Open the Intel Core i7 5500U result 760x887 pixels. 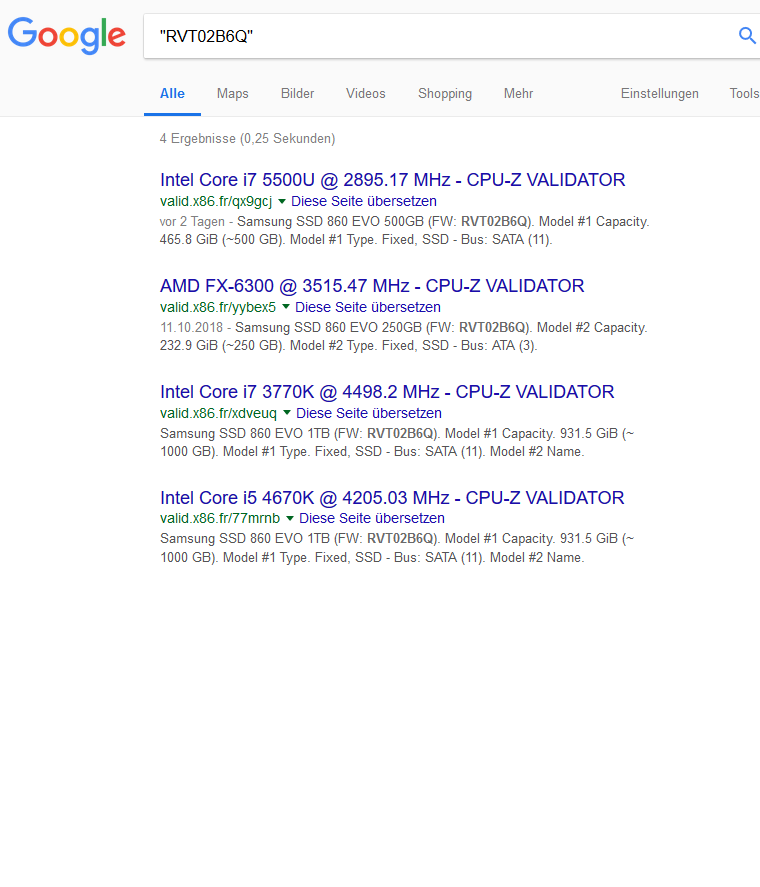(392, 179)
